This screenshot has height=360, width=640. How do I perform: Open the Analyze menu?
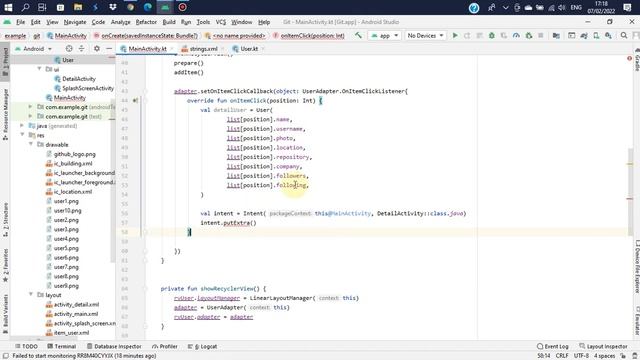point(120,22)
